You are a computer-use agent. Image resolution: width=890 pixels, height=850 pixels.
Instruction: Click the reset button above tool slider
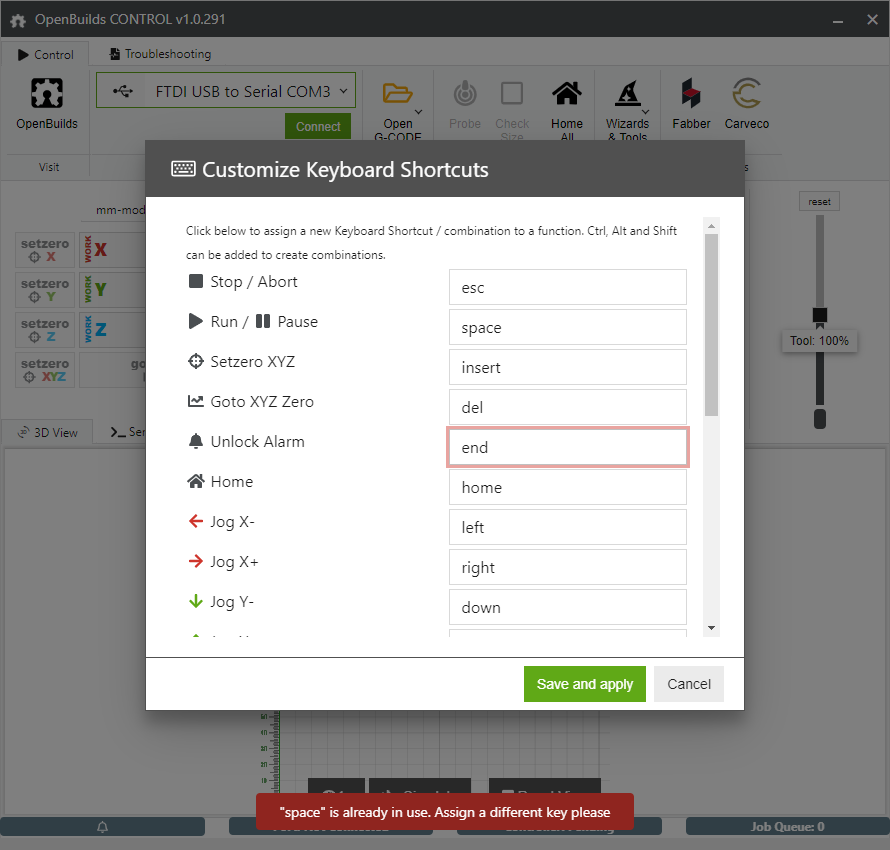click(x=819, y=201)
